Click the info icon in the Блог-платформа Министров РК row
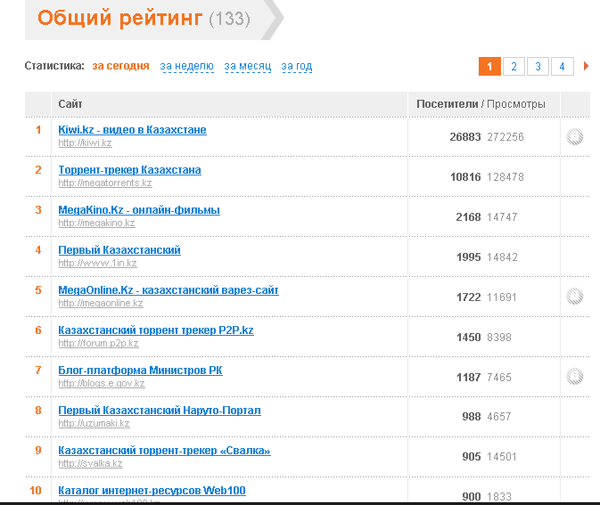The height and width of the screenshot is (505, 600). [x=574, y=376]
